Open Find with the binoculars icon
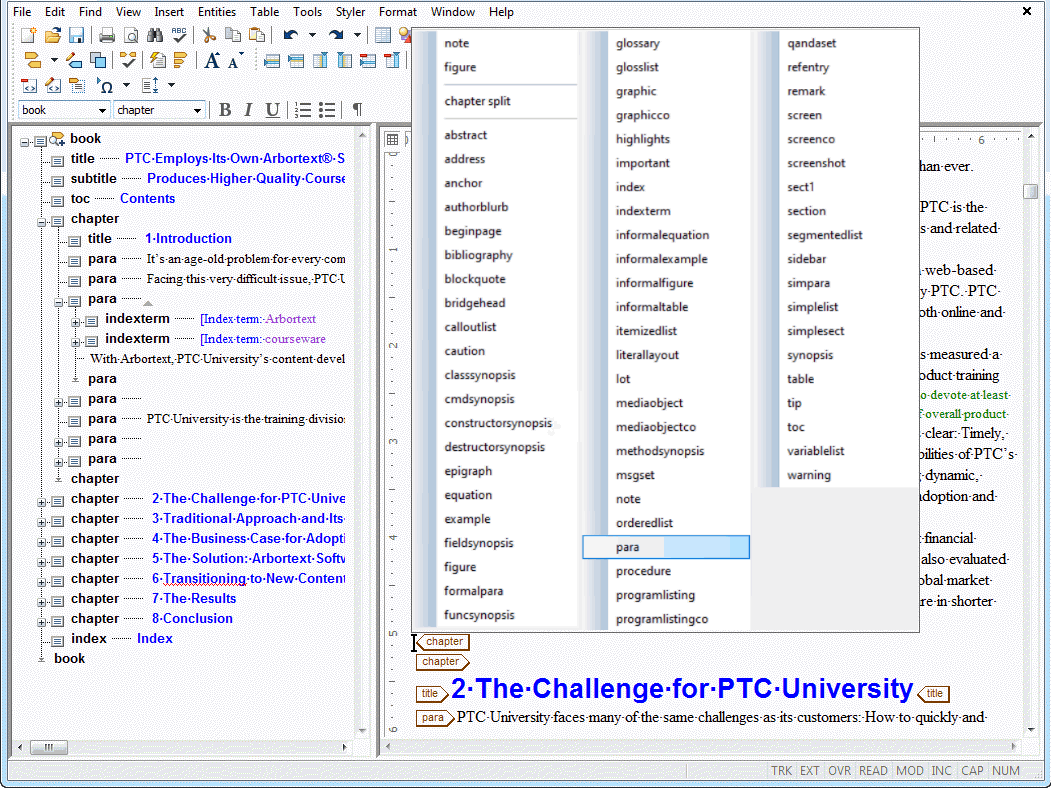This screenshot has height=788, width=1051. coord(155,36)
